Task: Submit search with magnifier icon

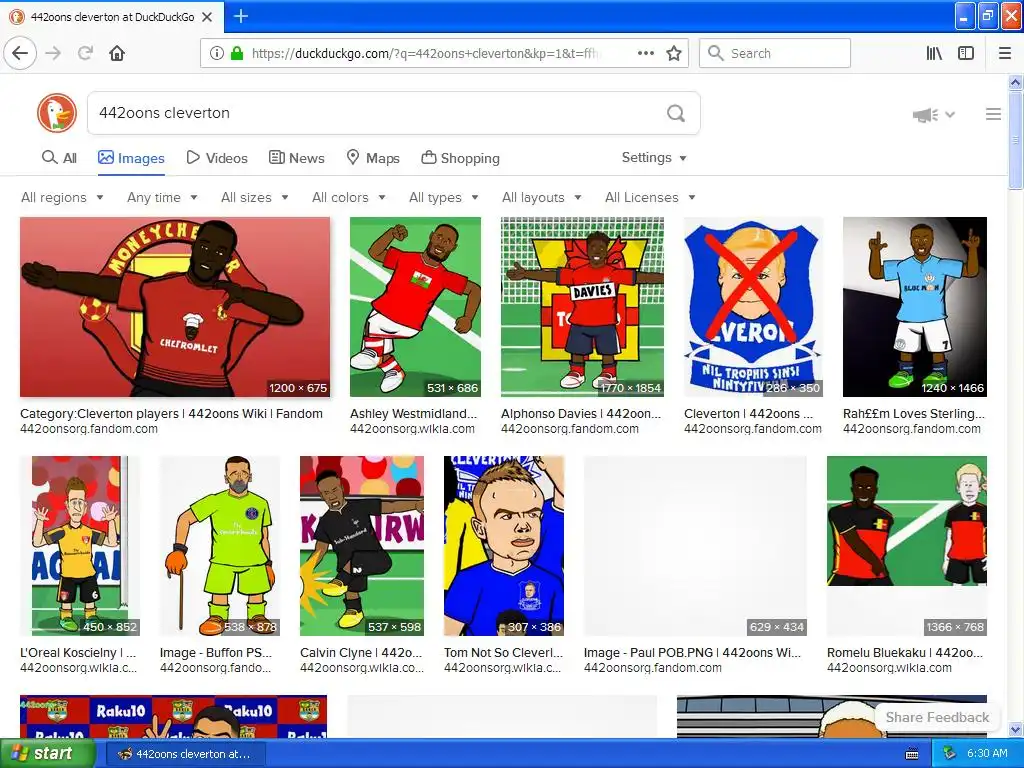Action: 676,113
